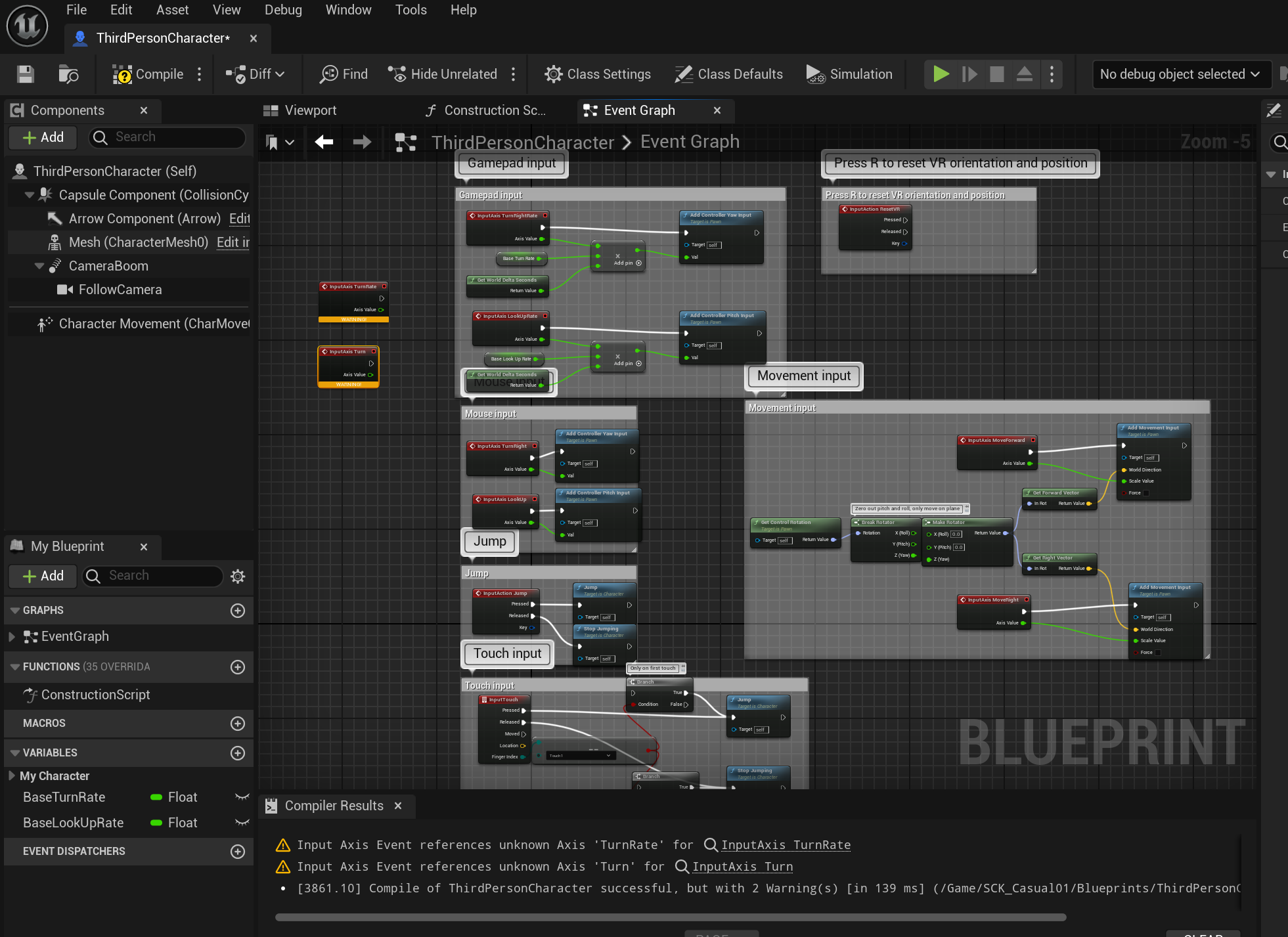Navigate back with left arrow
This screenshot has width=1288, height=937.
(324, 142)
